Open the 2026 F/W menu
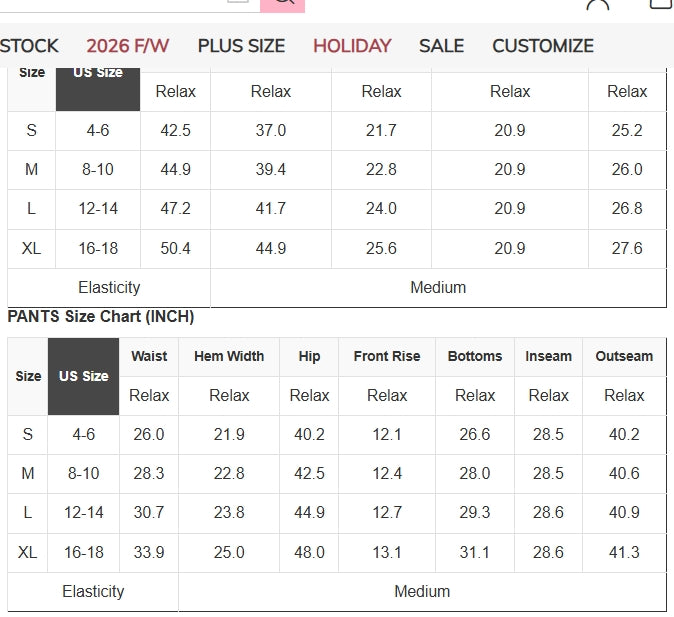 point(128,46)
